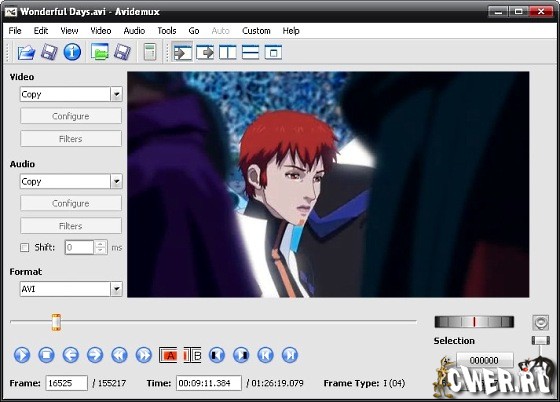This screenshot has height=402, width=560.
Task: Set selection marker A
Action: (x=168, y=356)
